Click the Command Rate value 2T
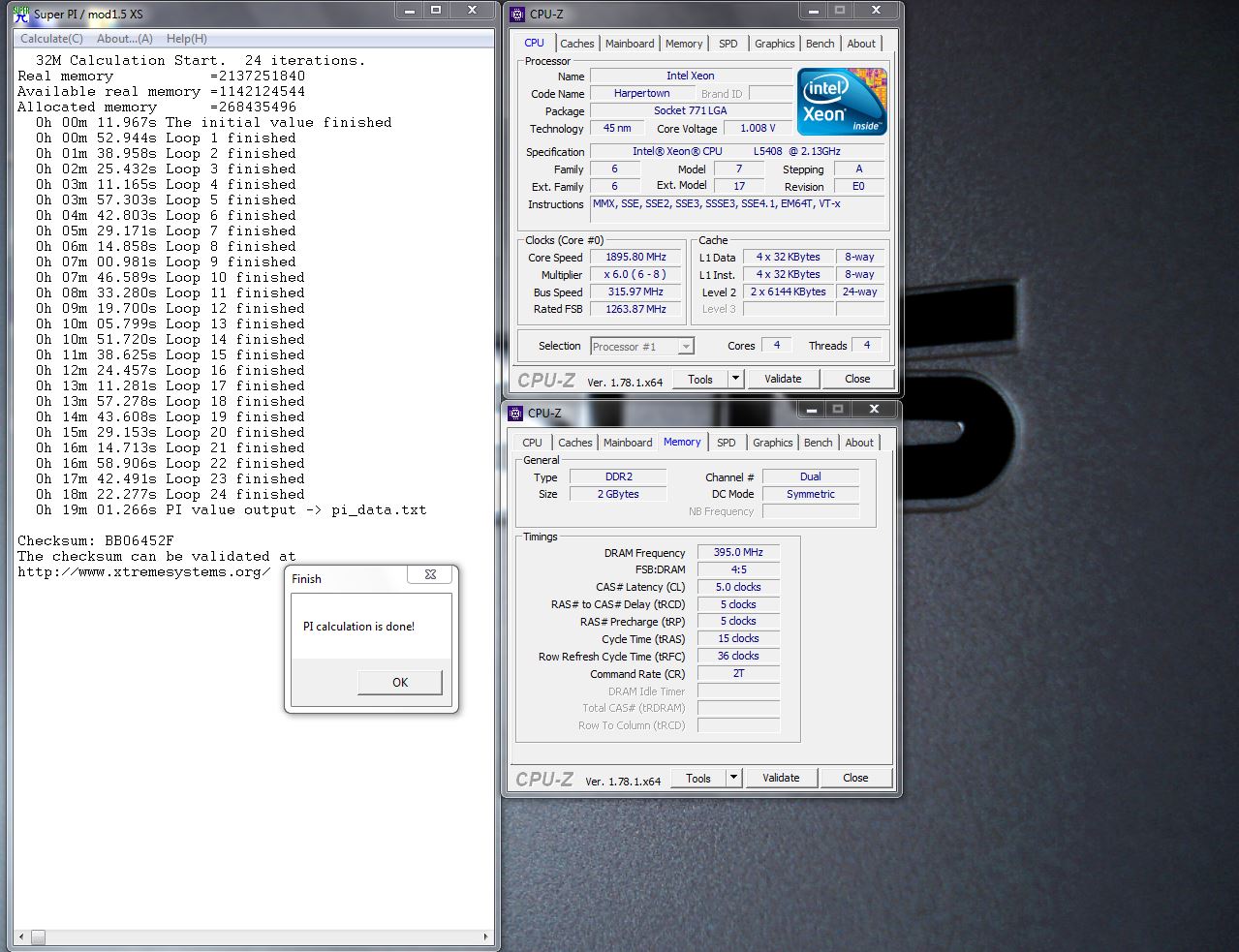1239x952 pixels. (x=738, y=674)
